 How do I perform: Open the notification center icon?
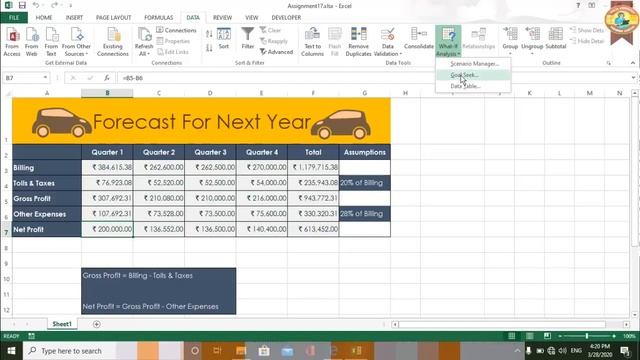(x=625, y=351)
